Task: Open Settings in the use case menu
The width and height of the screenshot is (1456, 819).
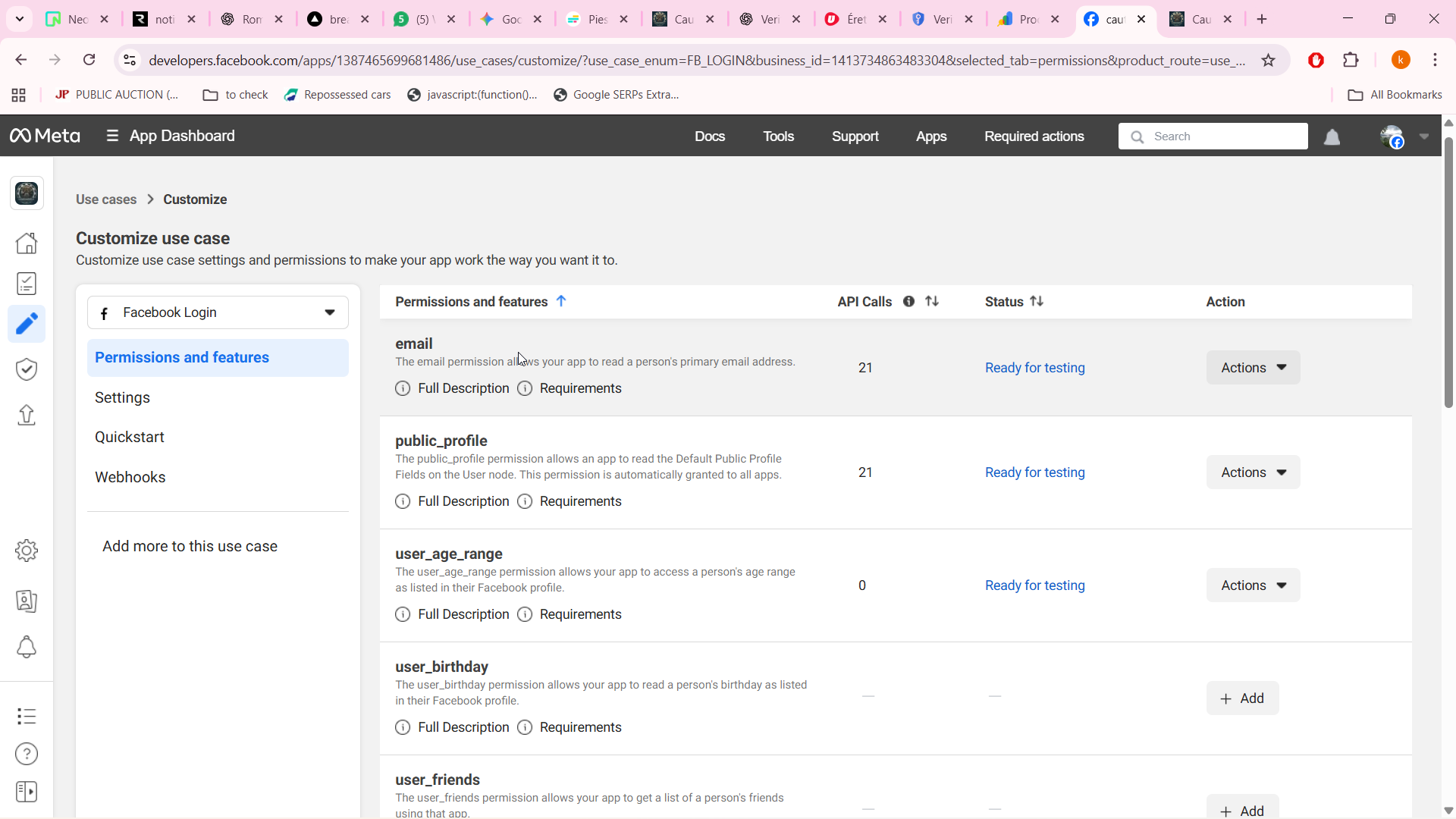Action: pyautogui.click(x=122, y=398)
